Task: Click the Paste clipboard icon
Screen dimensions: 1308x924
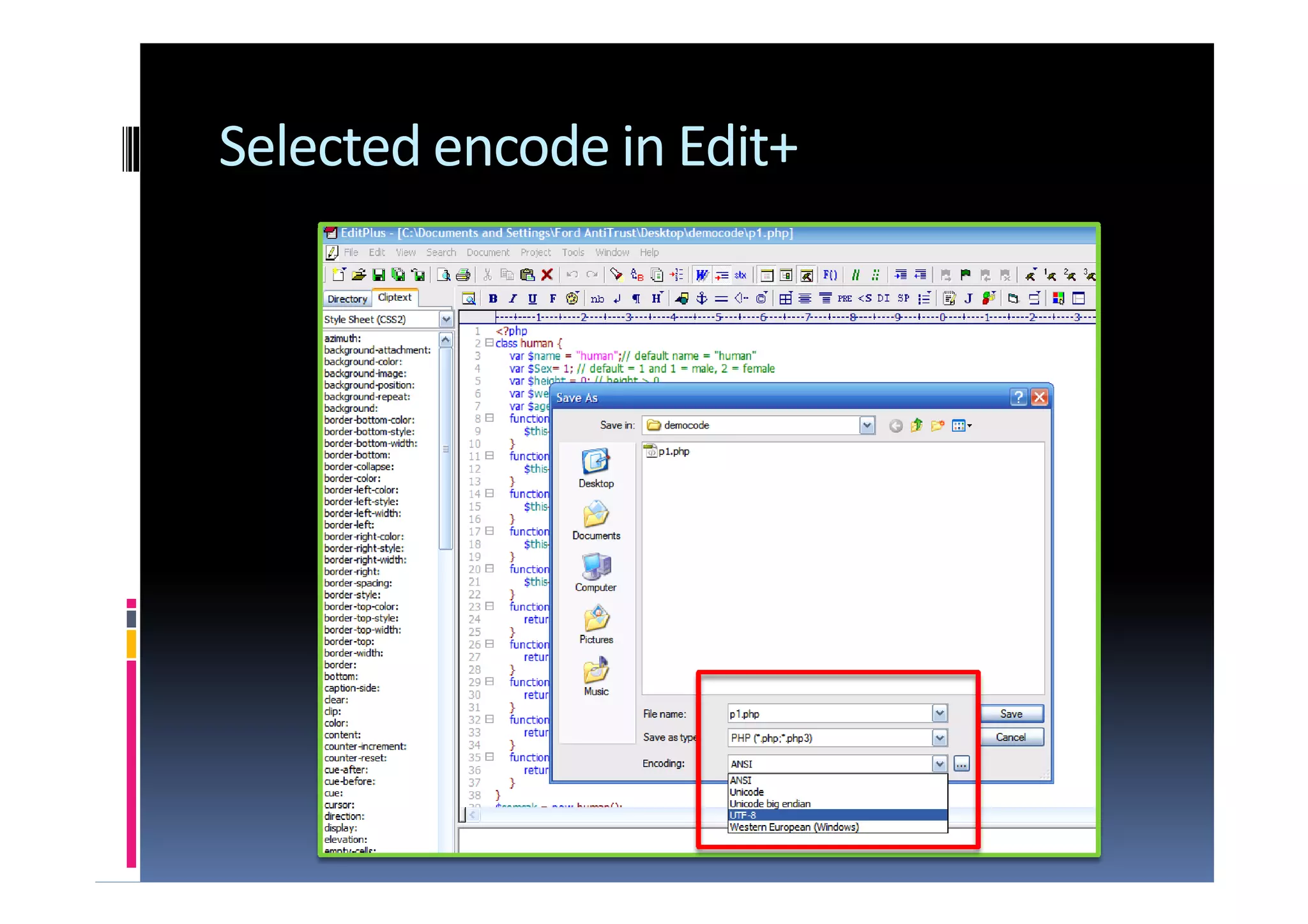Action: [x=527, y=275]
